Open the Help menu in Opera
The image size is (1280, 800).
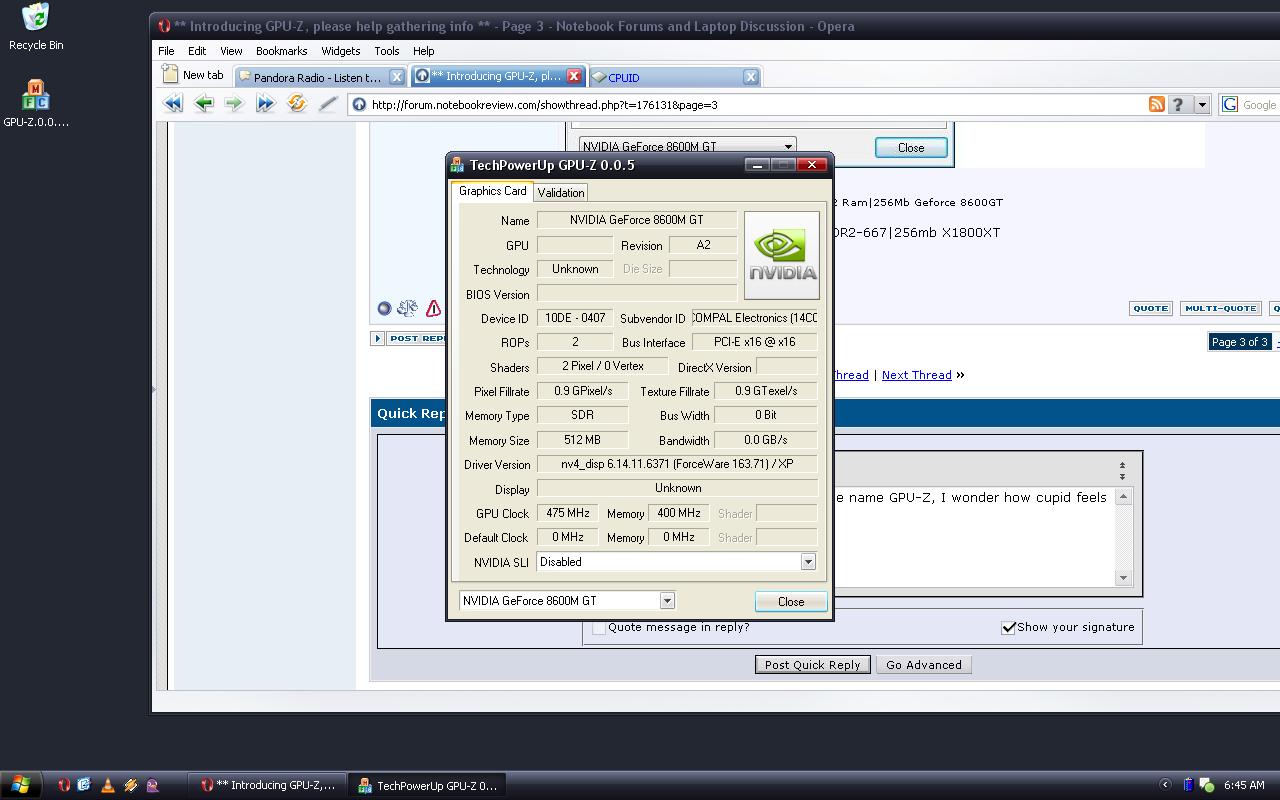(x=423, y=51)
